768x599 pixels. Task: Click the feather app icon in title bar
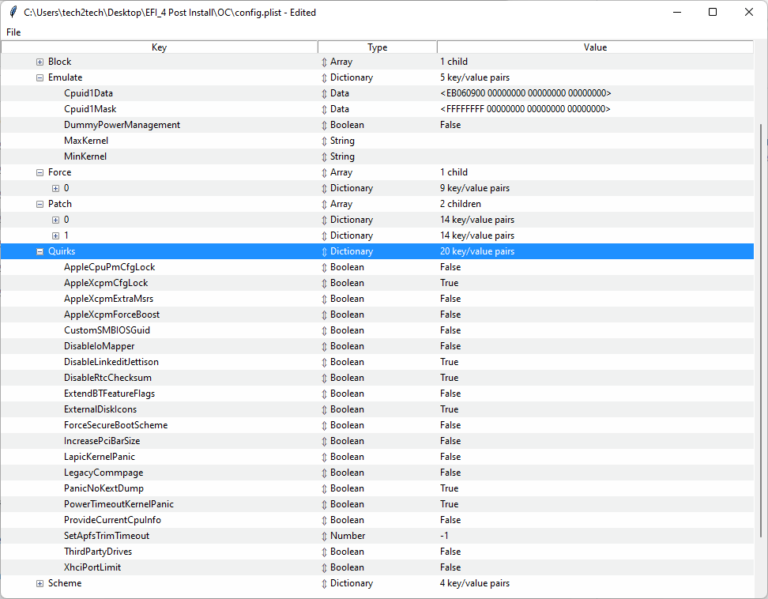coord(11,12)
